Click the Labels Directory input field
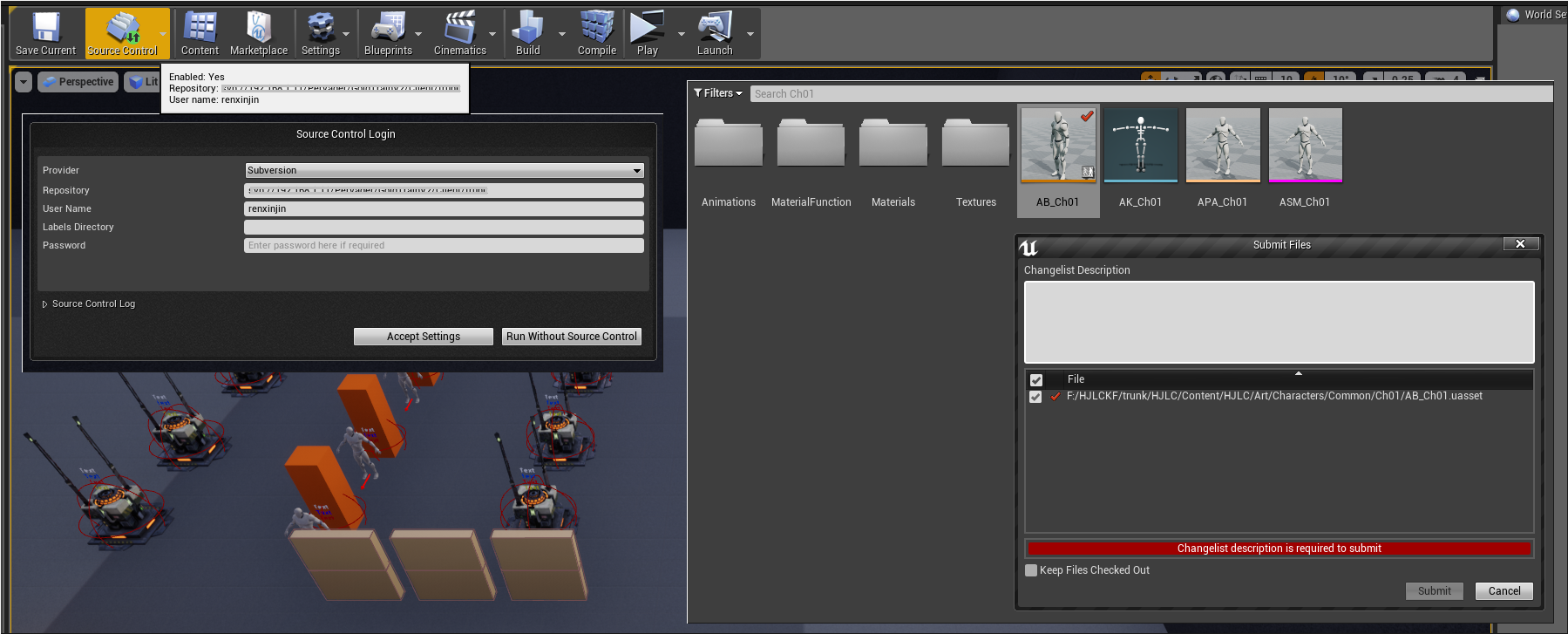The image size is (1568, 634). [444, 227]
